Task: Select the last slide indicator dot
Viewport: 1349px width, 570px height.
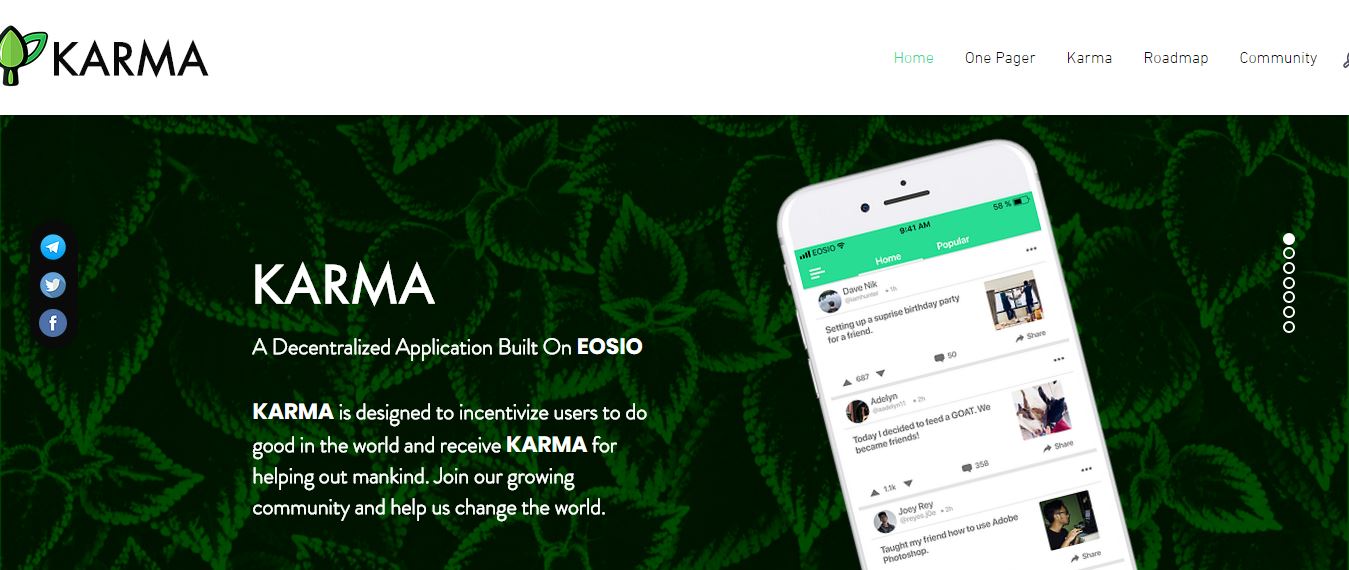Action: [x=1289, y=327]
